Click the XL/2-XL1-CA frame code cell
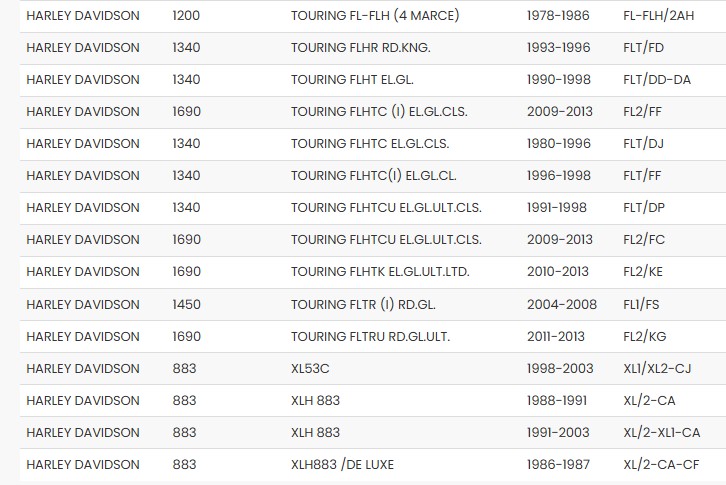Screen dimensions: 726x485 coord(662,432)
